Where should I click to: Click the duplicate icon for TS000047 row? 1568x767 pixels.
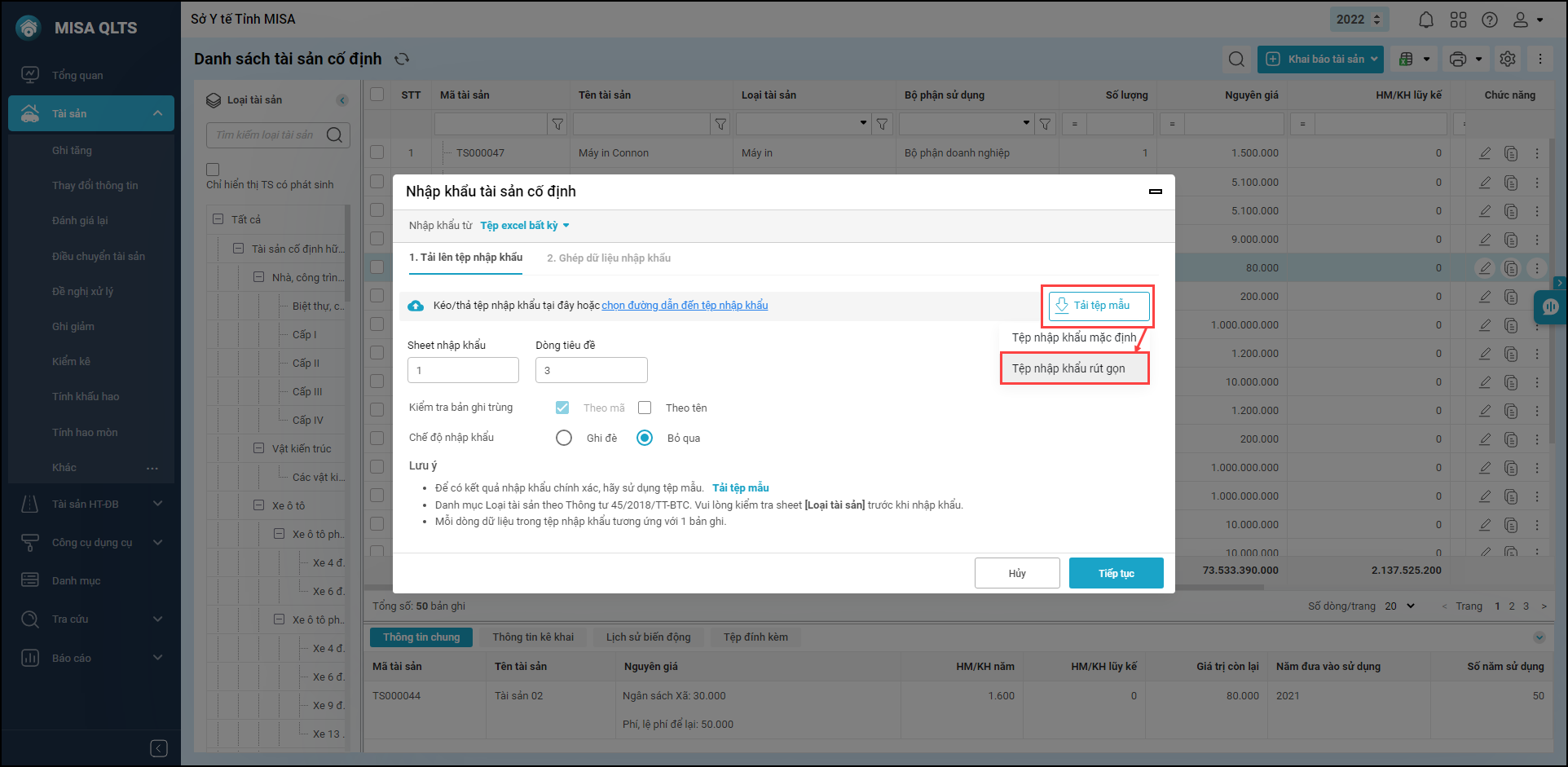pos(1511,153)
